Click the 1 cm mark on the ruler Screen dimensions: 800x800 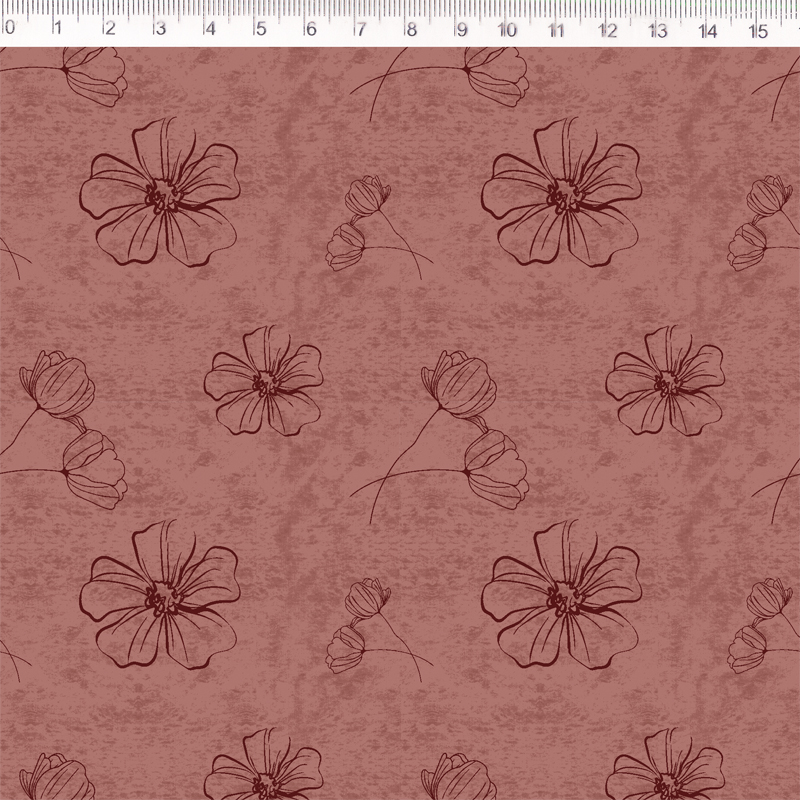(x=58, y=30)
